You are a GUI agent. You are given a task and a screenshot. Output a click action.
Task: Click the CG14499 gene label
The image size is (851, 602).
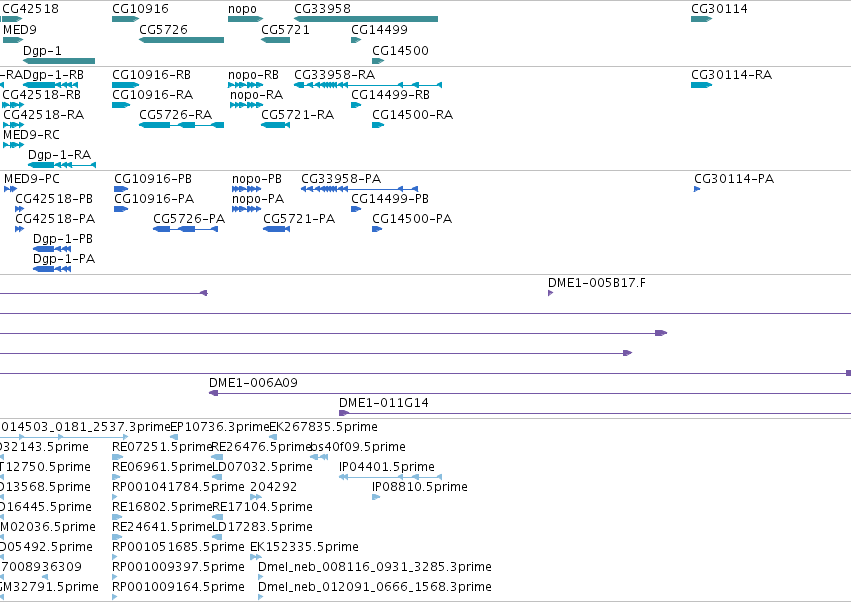coord(379,29)
